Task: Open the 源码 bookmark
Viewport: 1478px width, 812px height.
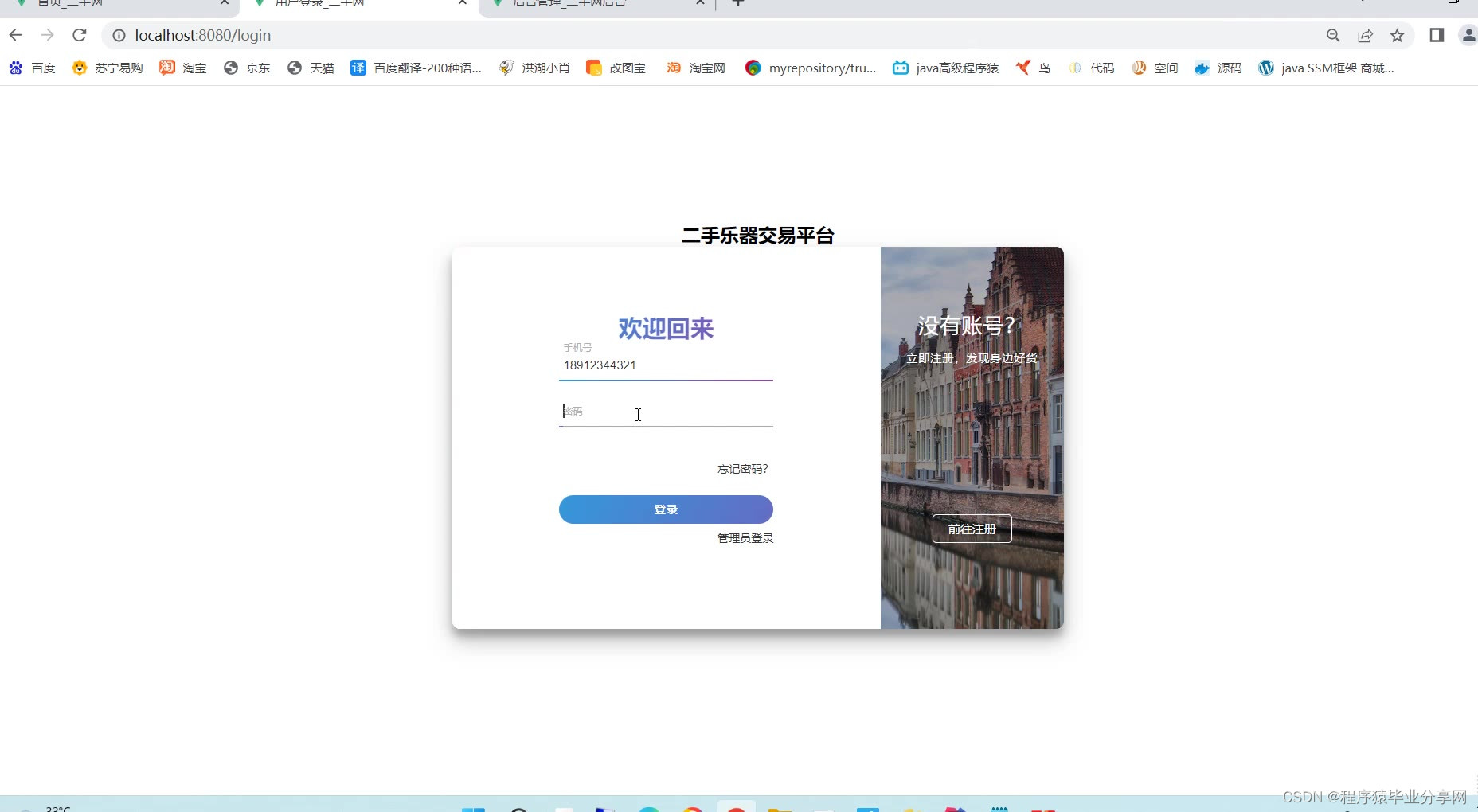Action: coord(1218,68)
